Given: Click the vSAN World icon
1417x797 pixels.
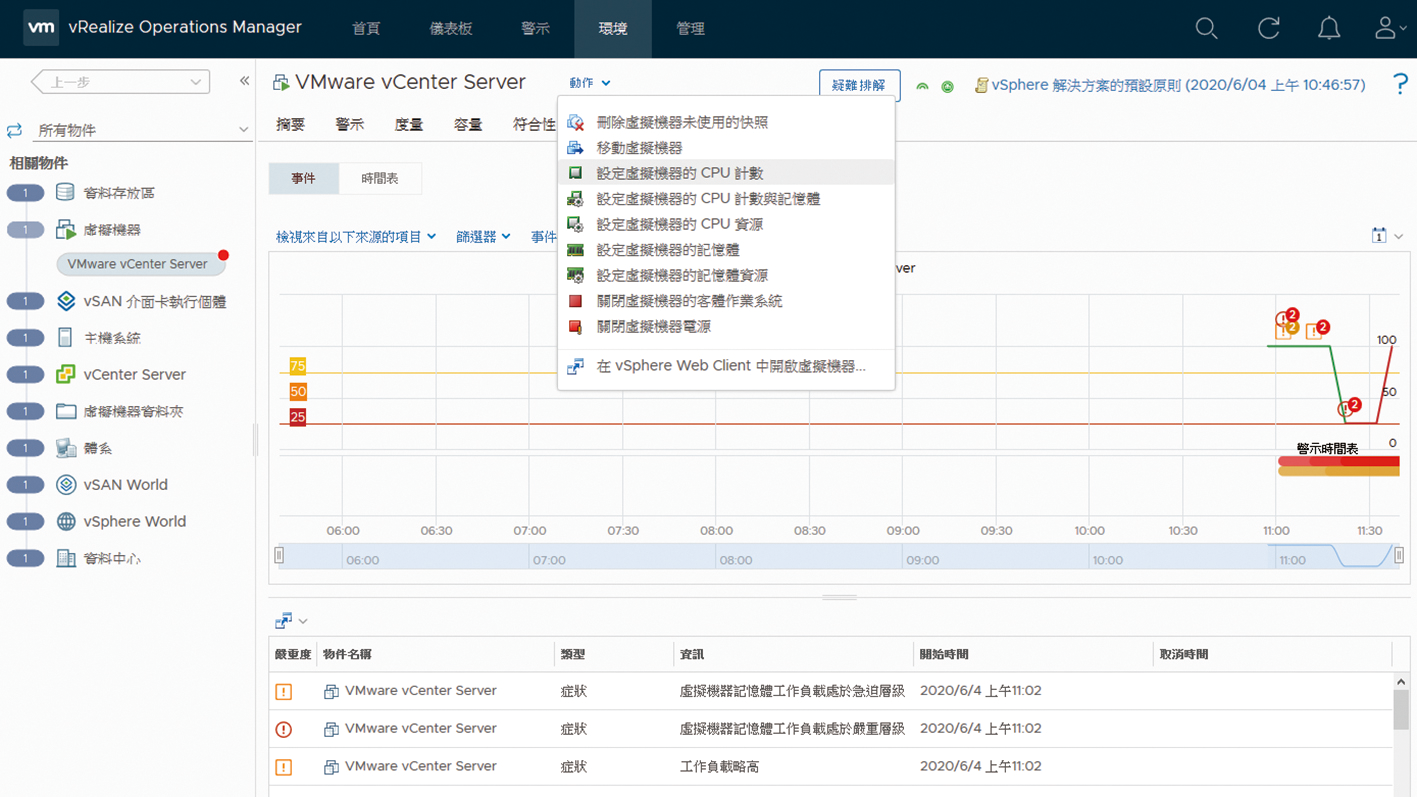Looking at the screenshot, I should 66,485.
